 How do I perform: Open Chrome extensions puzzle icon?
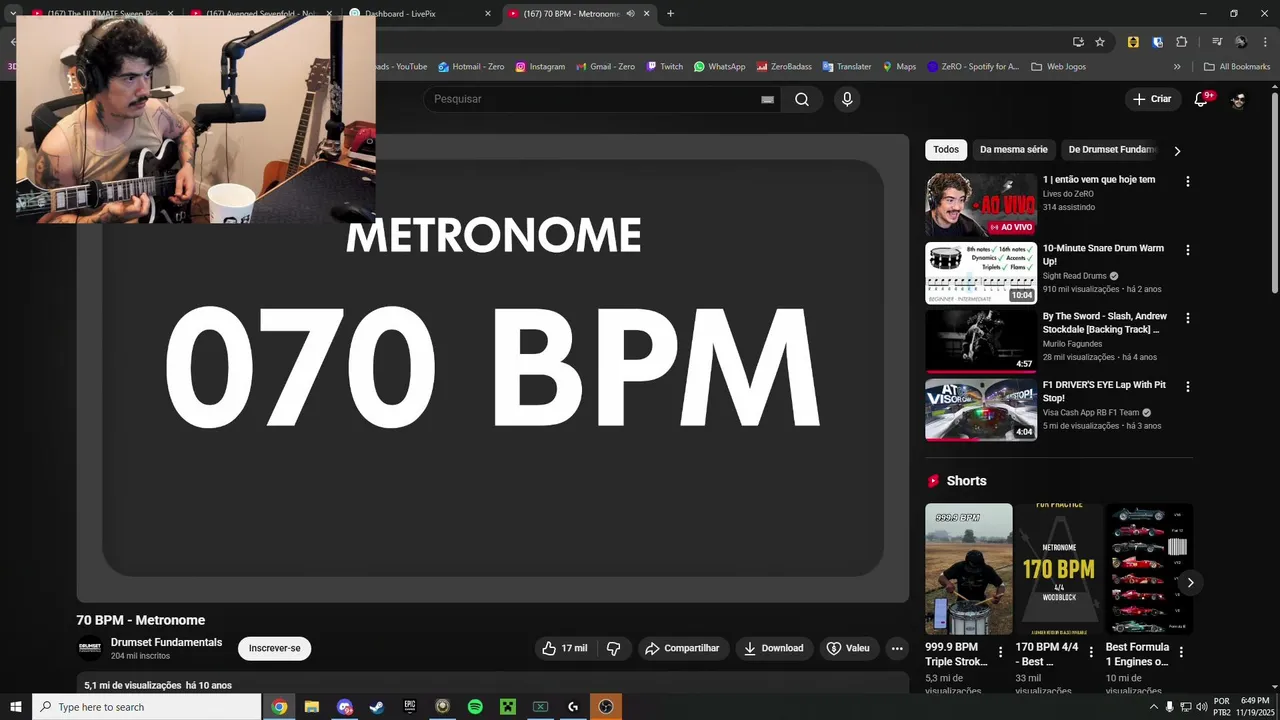[x=1182, y=42]
